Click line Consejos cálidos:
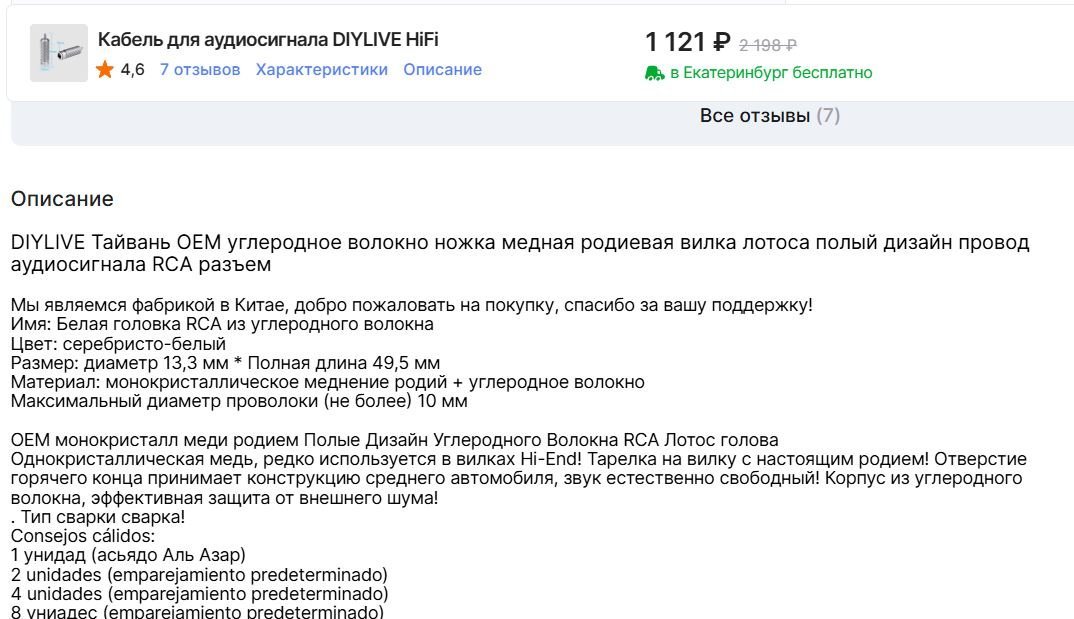 click(83, 536)
